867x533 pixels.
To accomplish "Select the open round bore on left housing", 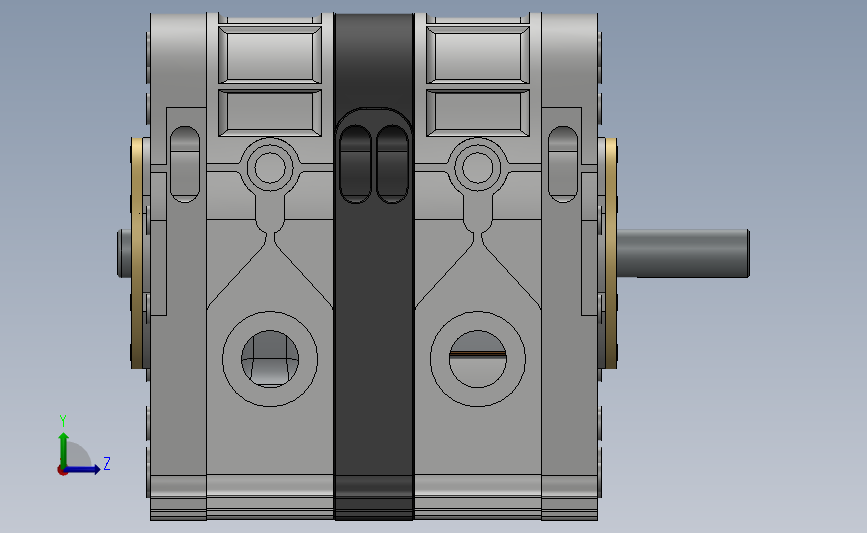I will (270, 359).
